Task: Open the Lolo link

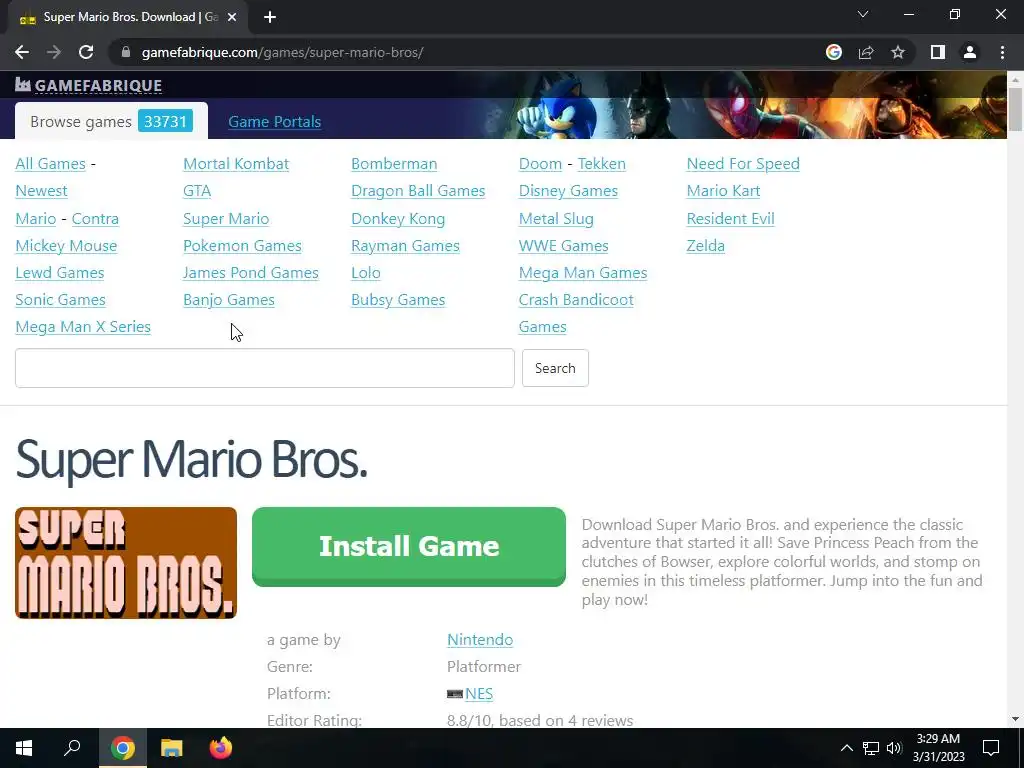Action: pos(366,272)
